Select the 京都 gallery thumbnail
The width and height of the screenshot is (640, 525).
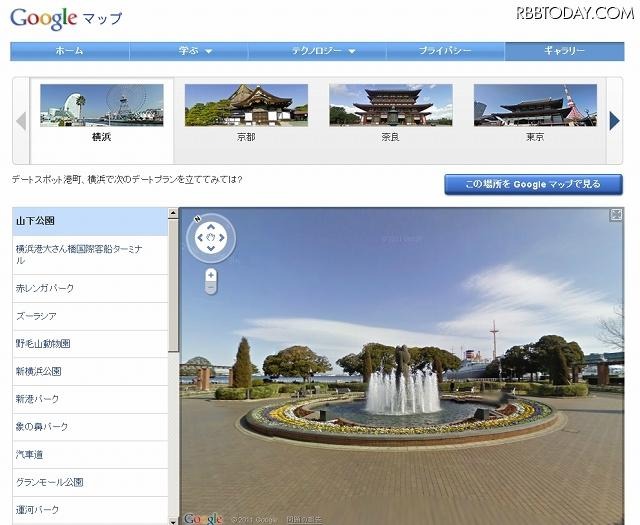[246, 105]
